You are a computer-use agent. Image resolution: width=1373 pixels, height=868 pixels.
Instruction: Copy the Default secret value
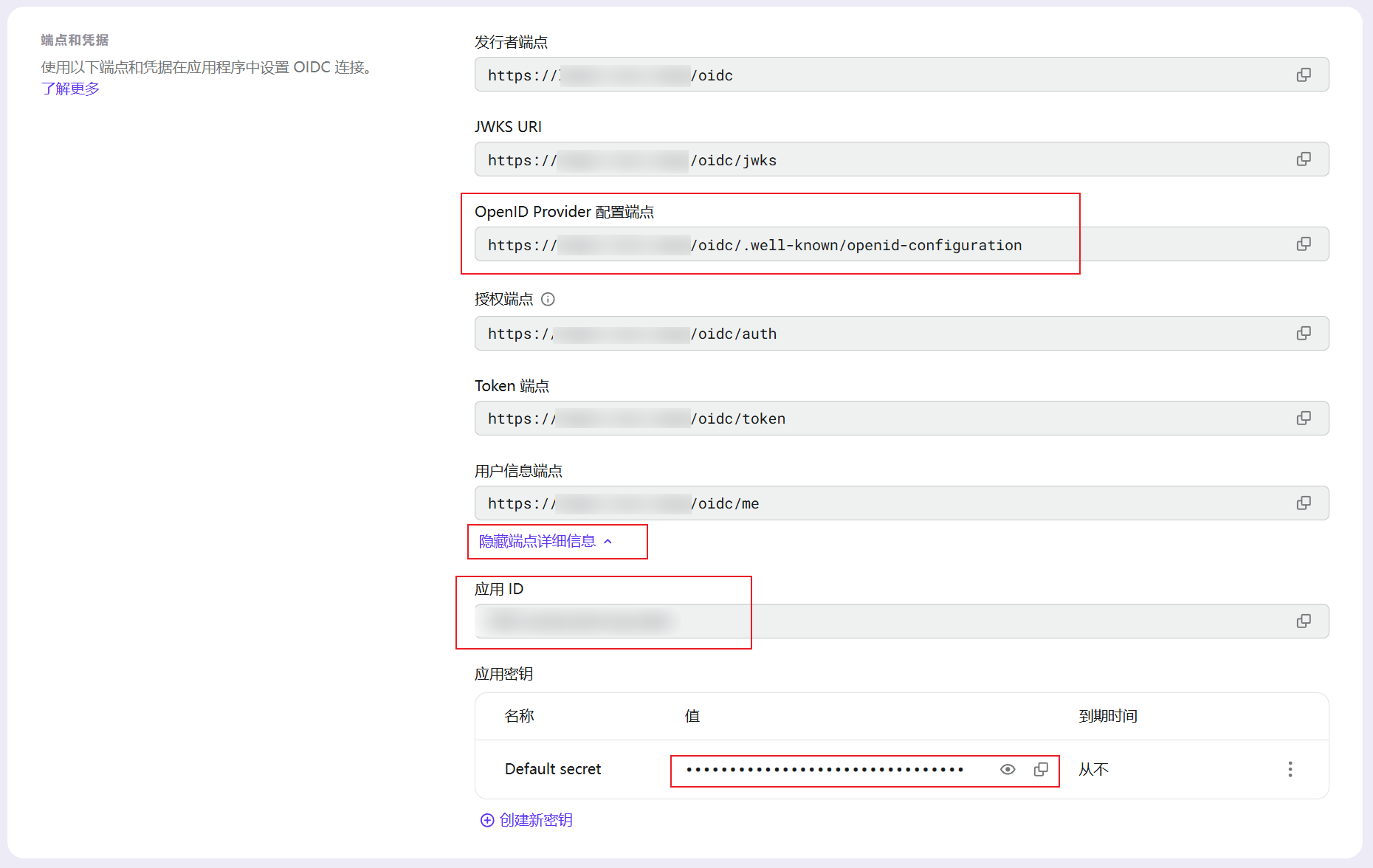click(x=1041, y=769)
